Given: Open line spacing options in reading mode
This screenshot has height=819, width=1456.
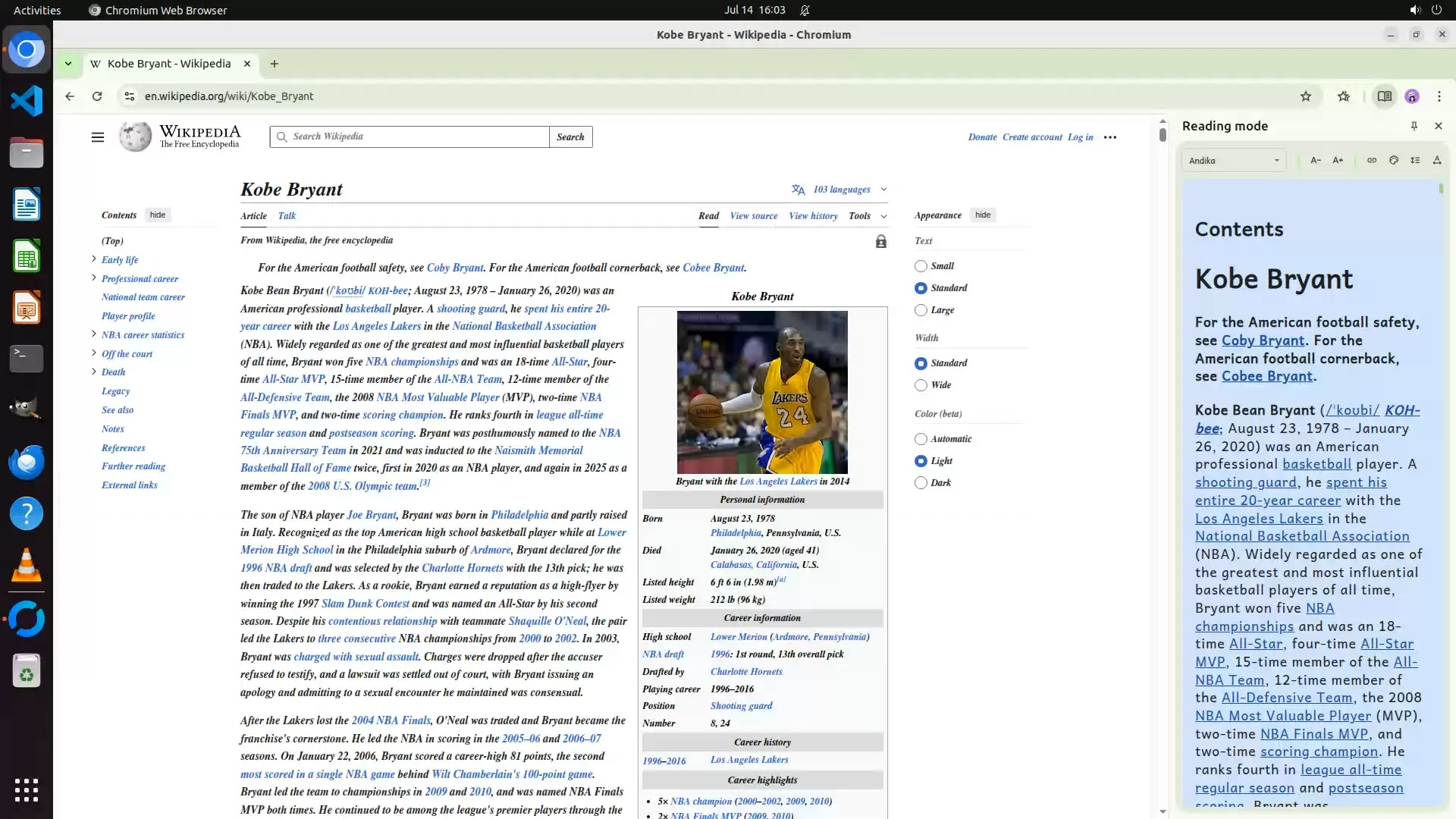Looking at the screenshot, I should 1415,160.
